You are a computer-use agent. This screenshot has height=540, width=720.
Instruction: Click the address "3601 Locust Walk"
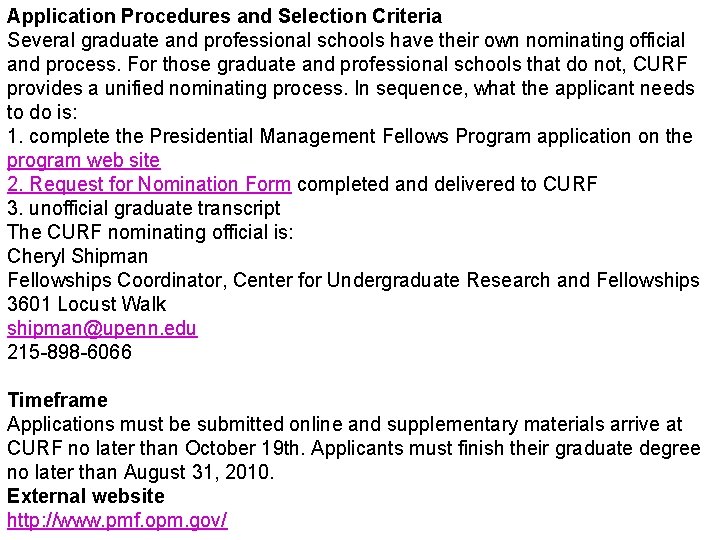click(87, 304)
